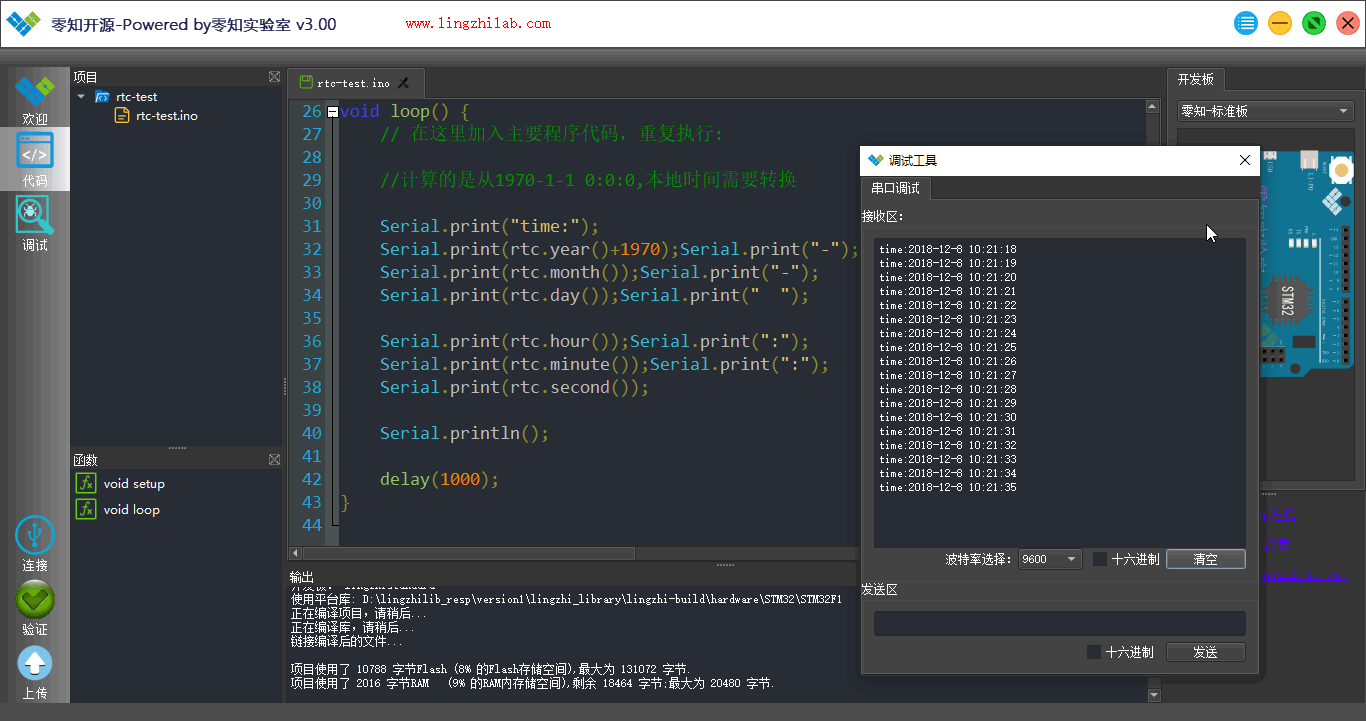Viewport: 1366px width, 721px height.
Task: Enable 十六进制 checkbox in receive area
Action: (x=1099, y=559)
